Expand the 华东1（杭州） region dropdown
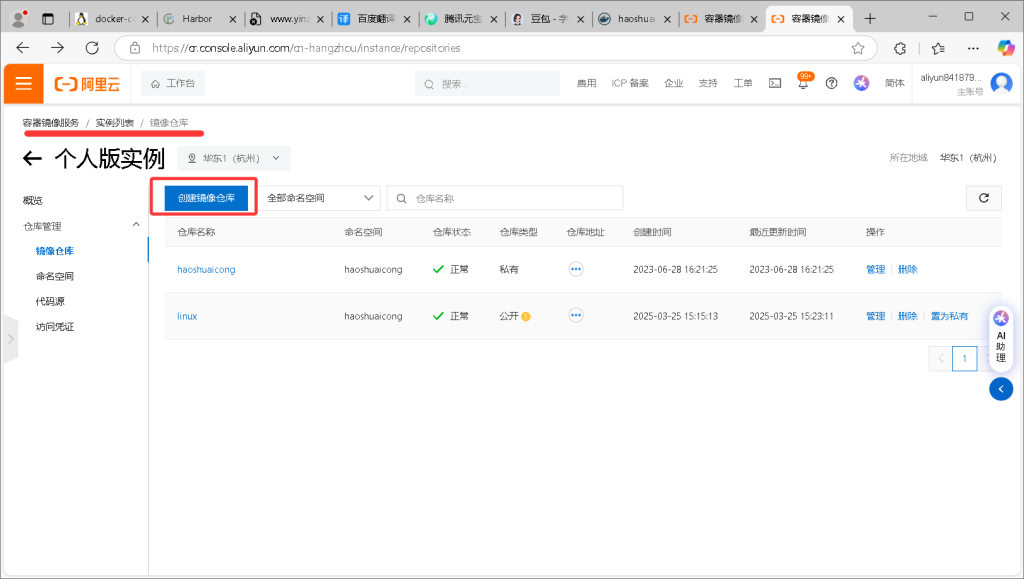Screen dimensions: 1024x579 coord(234,158)
